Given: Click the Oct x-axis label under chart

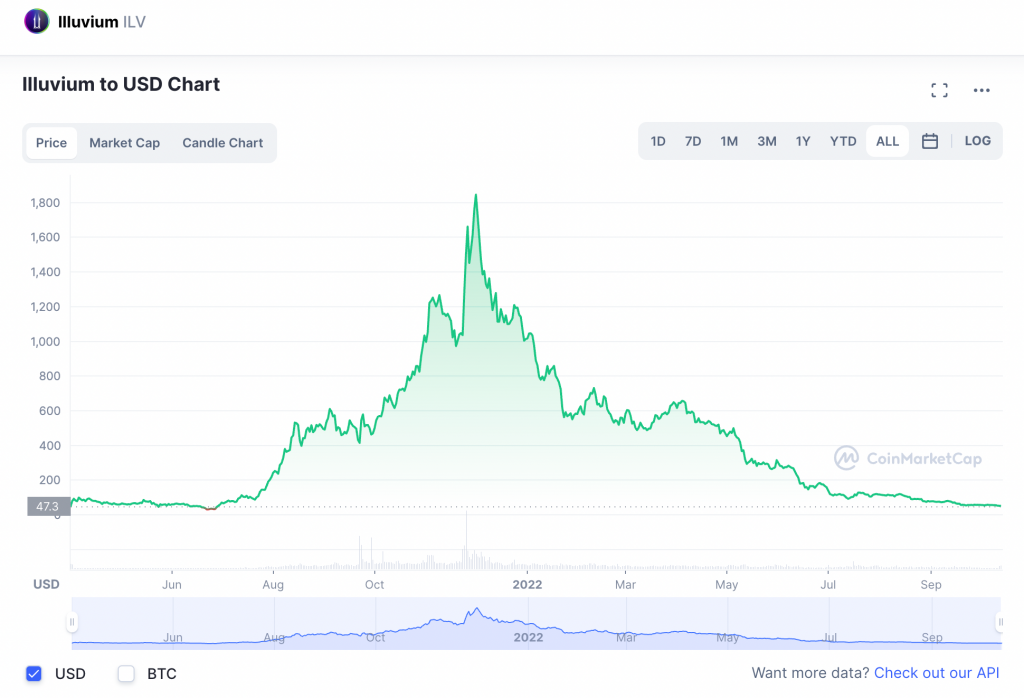Looking at the screenshot, I should 374,584.
